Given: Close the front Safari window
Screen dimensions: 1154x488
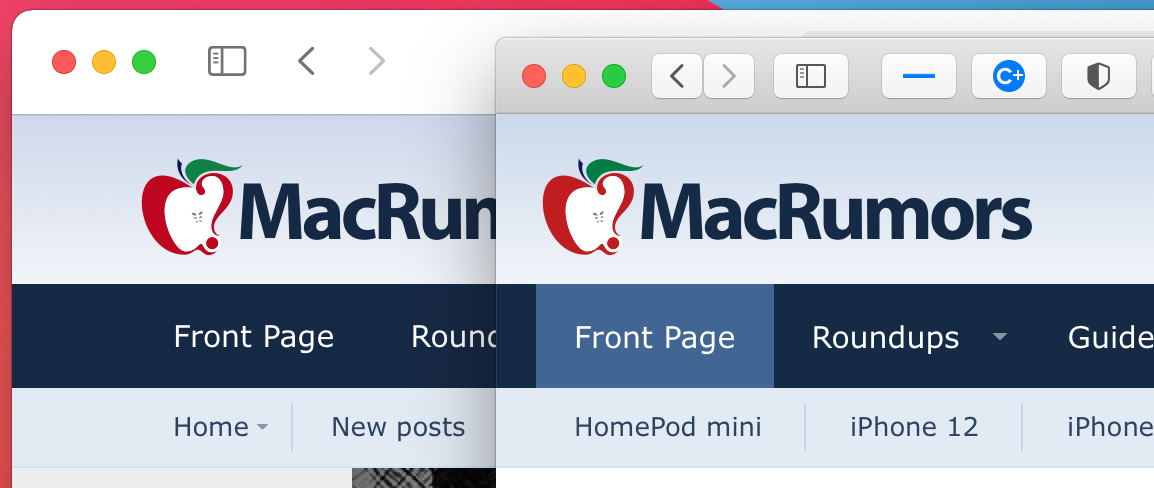Looking at the screenshot, I should [x=534, y=76].
